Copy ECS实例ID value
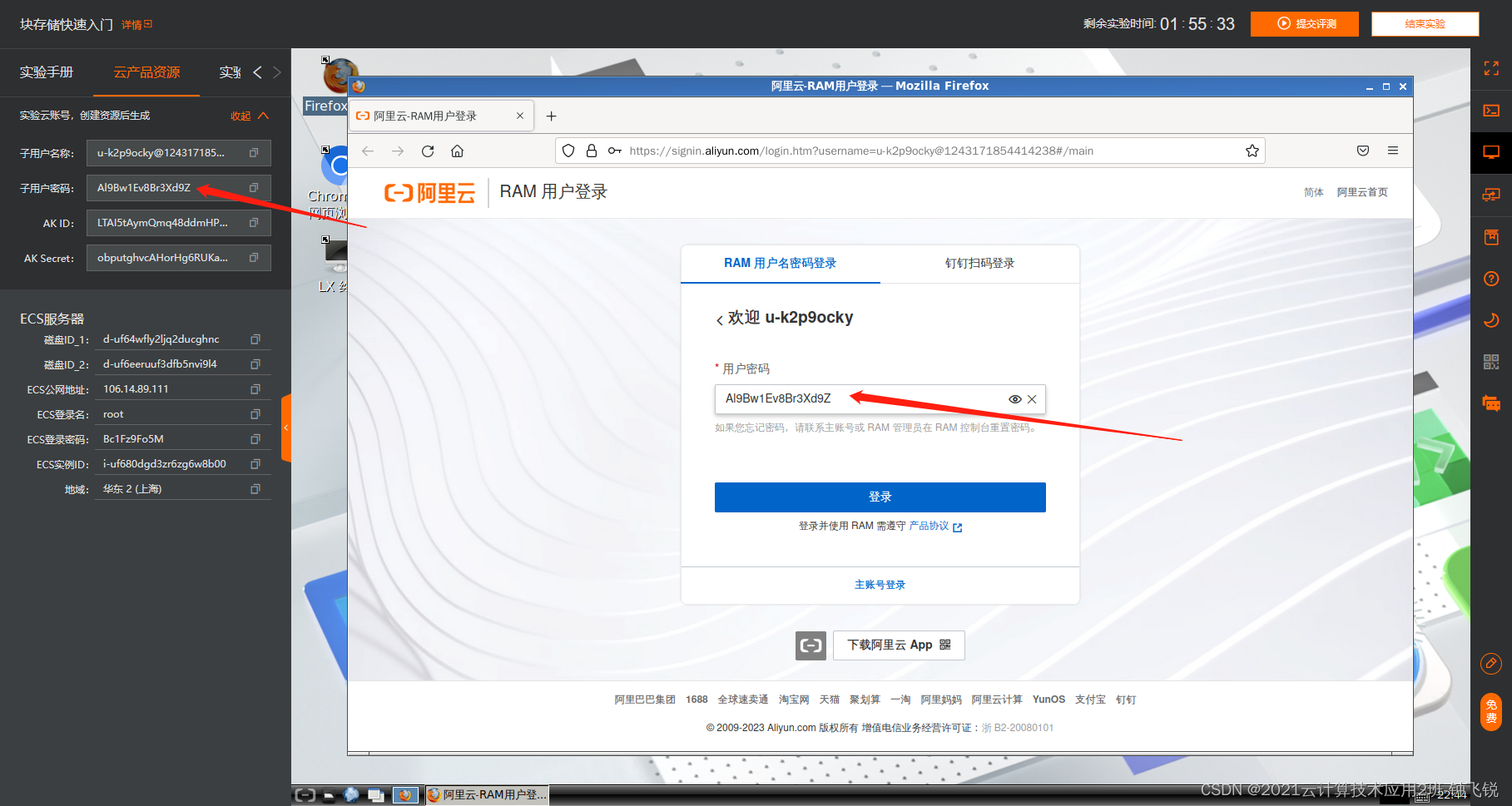1512x806 pixels. coord(255,464)
